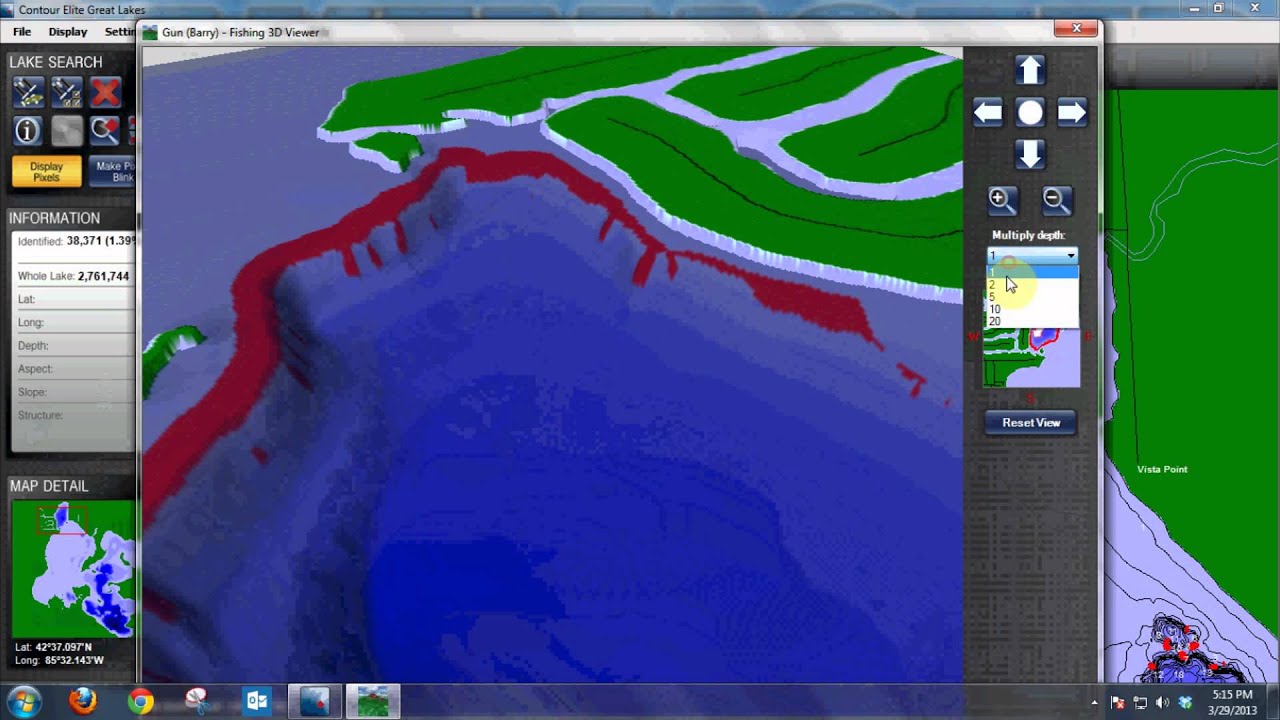Screen dimensions: 1280x720
Task: Click the compass mini-map in 3D Viewer
Action: [1031, 358]
